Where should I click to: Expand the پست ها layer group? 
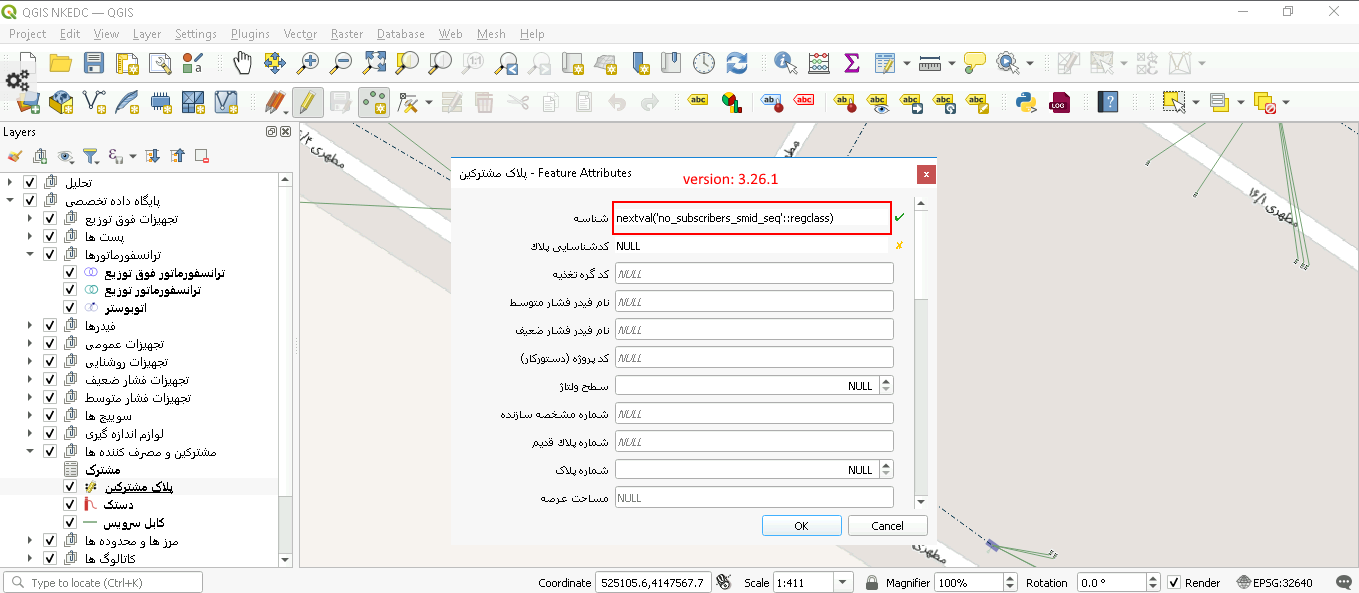tap(30, 236)
